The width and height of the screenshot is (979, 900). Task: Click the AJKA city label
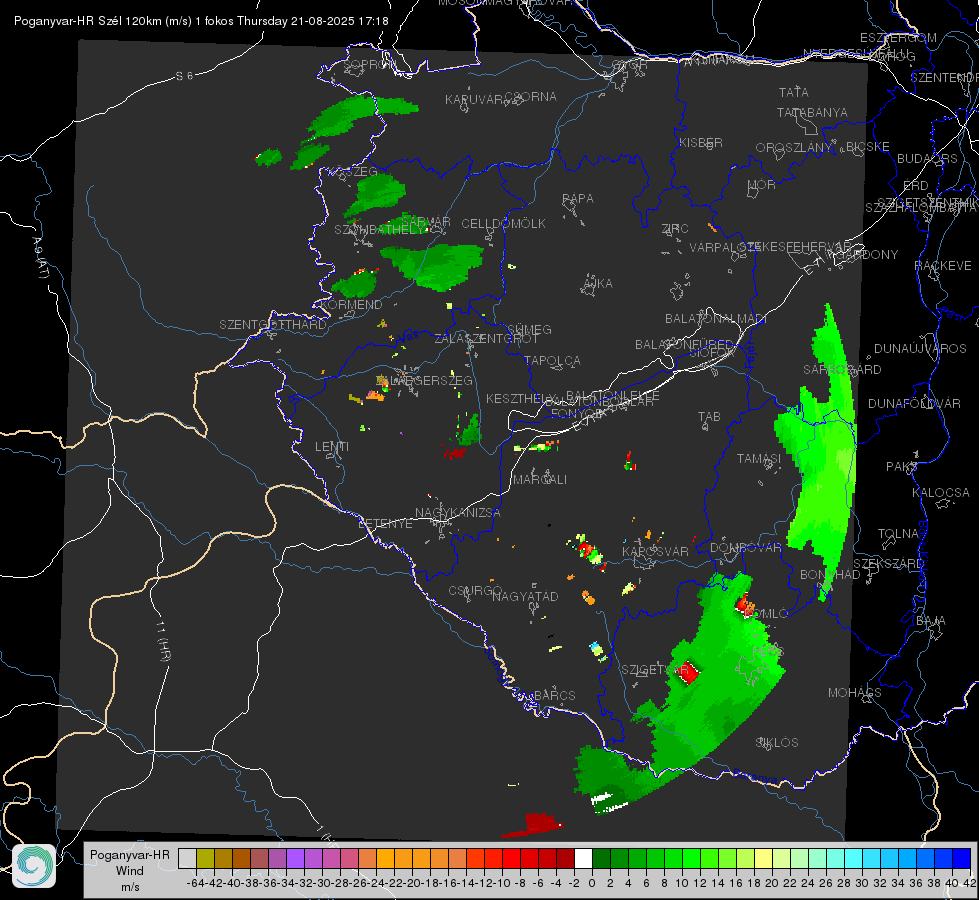click(x=597, y=284)
